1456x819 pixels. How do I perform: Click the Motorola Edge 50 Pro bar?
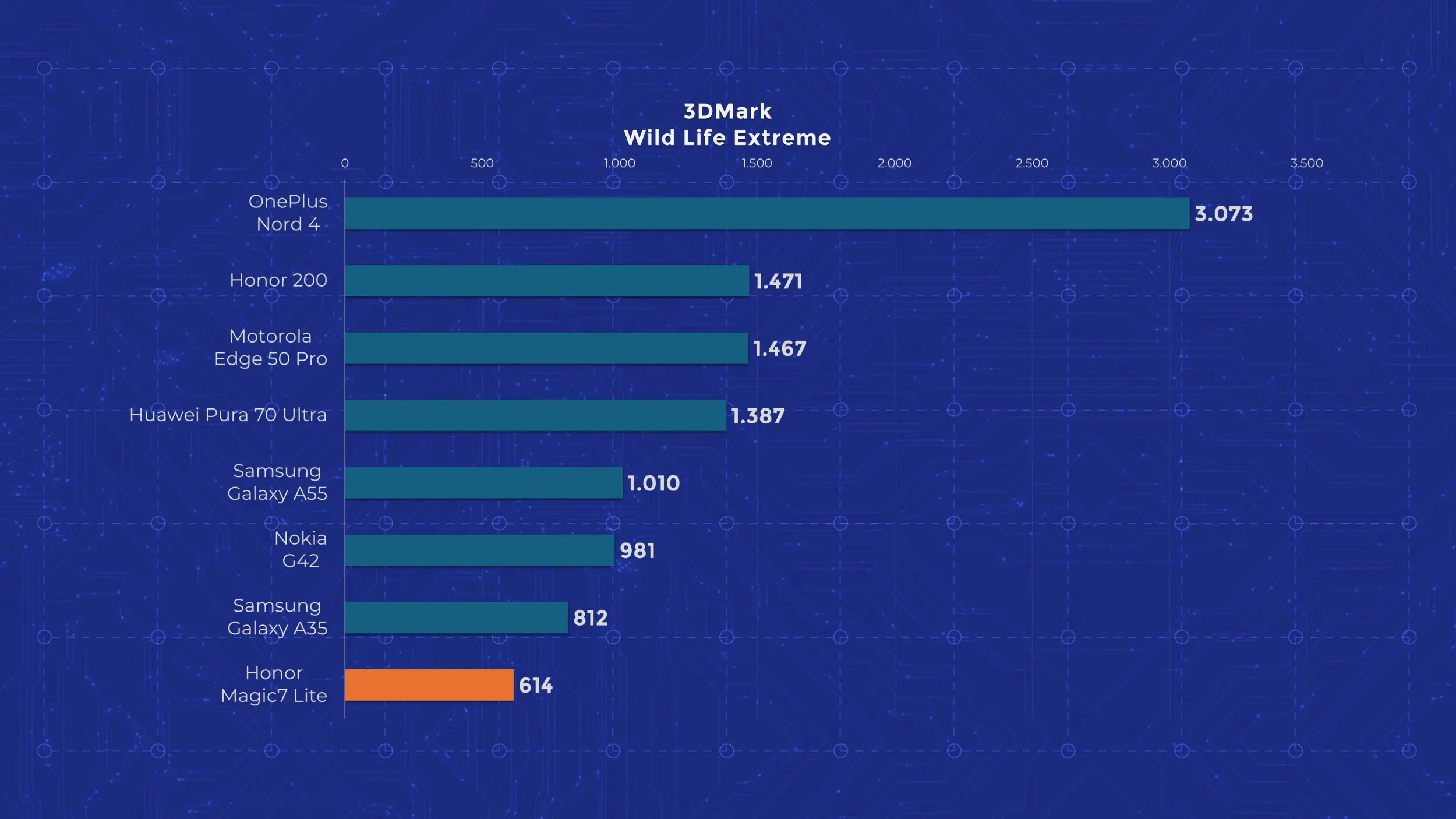click(x=546, y=348)
